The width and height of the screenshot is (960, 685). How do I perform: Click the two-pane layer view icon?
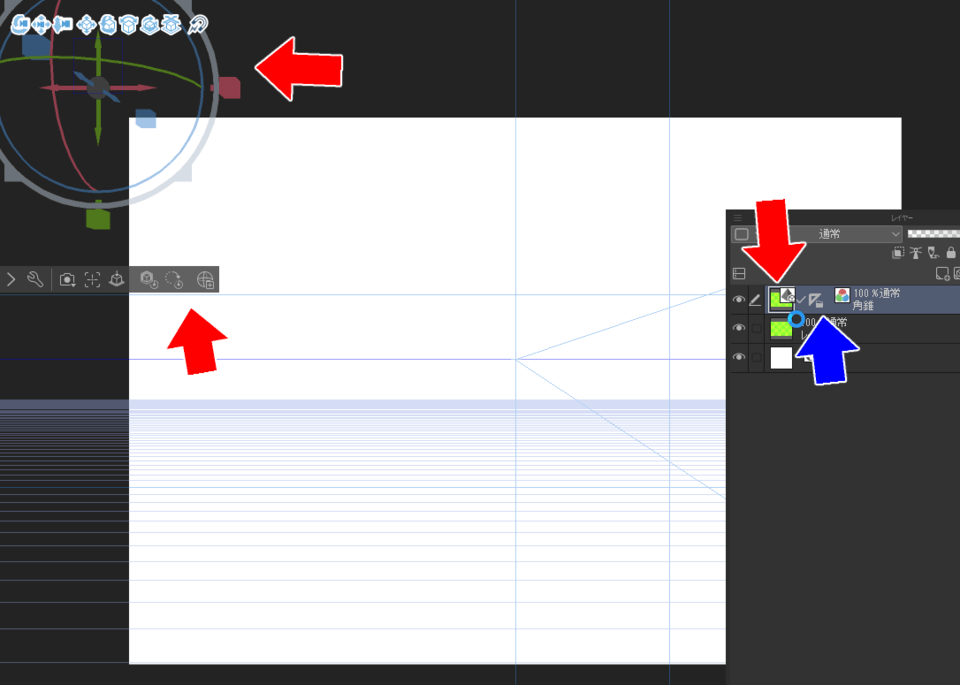pos(739,274)
